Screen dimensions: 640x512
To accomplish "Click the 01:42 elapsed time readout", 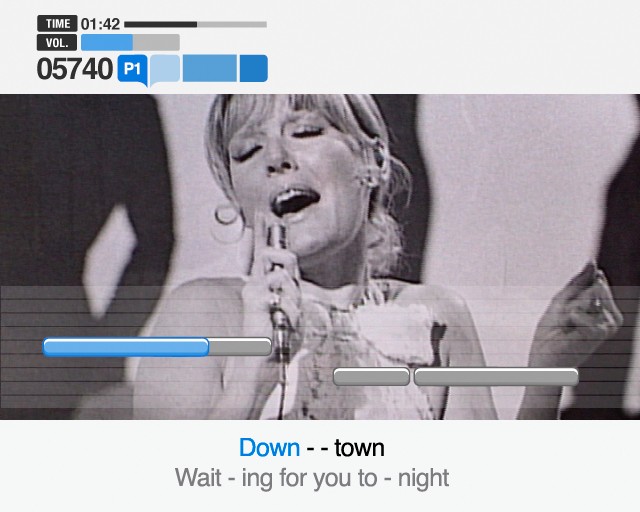I will click(100, 24).
